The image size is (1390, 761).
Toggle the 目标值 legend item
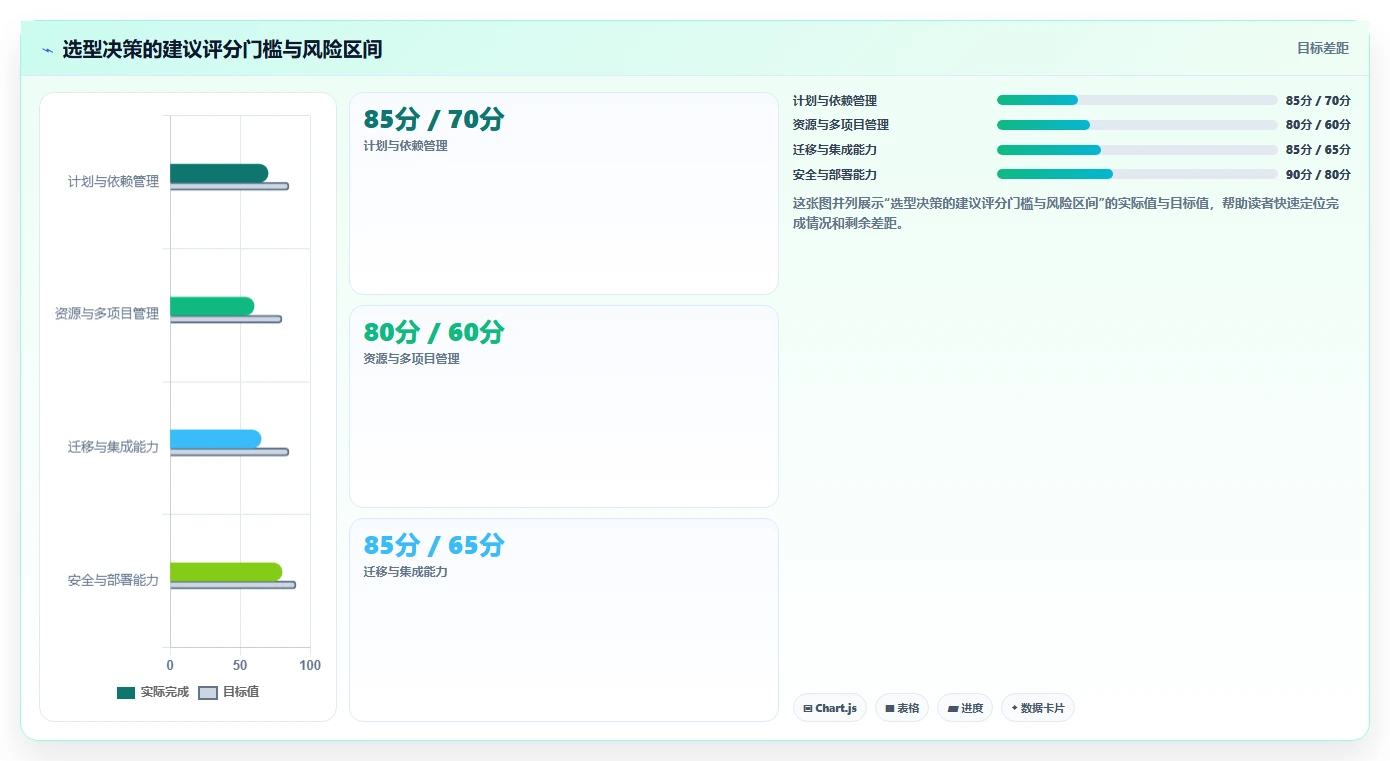point(229,692)
